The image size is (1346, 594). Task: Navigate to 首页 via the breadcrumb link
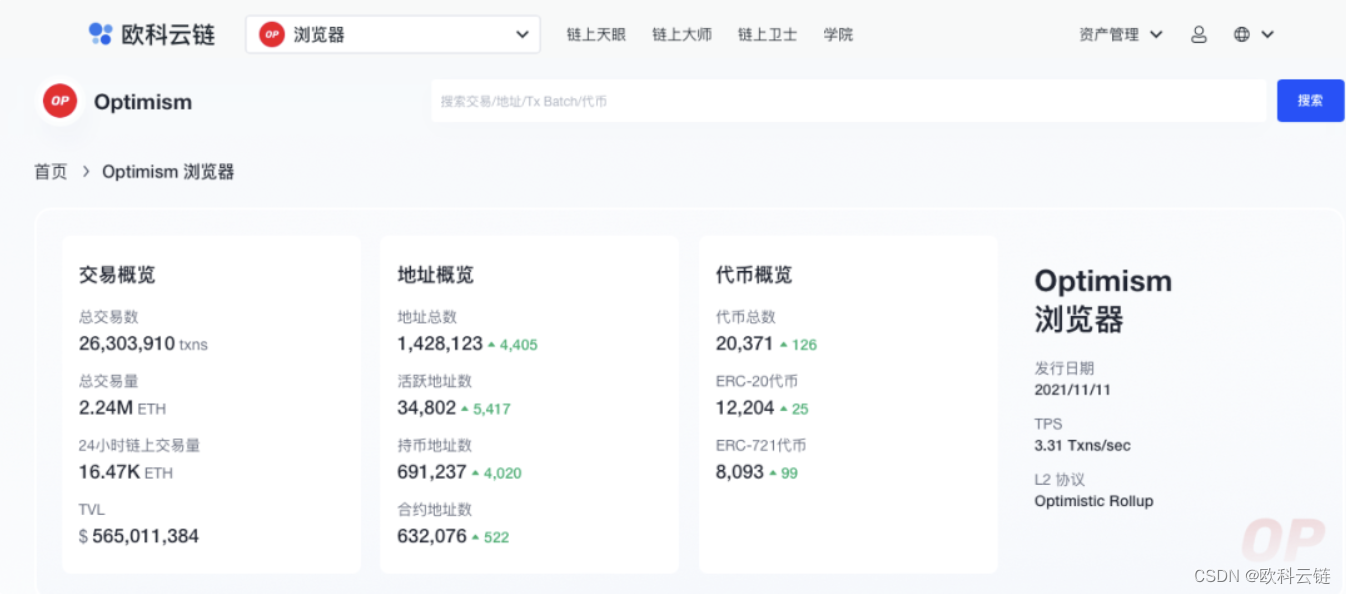pos(50,171)
